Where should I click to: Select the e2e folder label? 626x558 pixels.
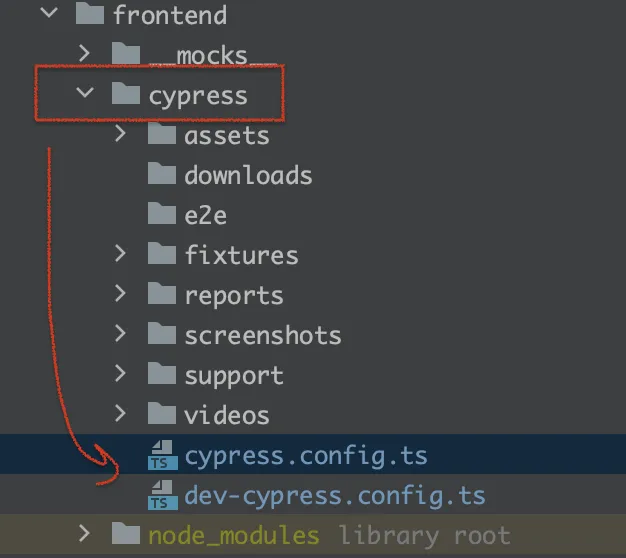206,216
